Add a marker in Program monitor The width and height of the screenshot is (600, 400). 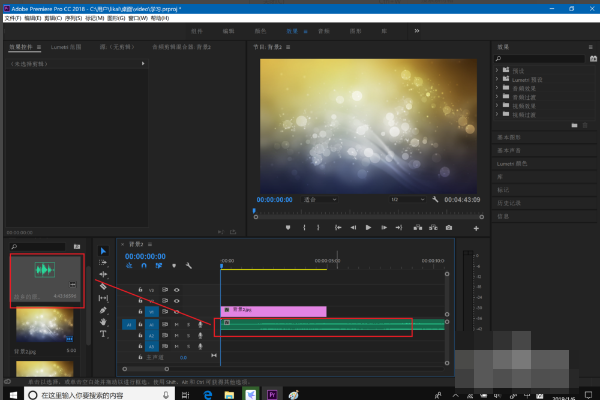pyautogui.click(x=288, y=228)
